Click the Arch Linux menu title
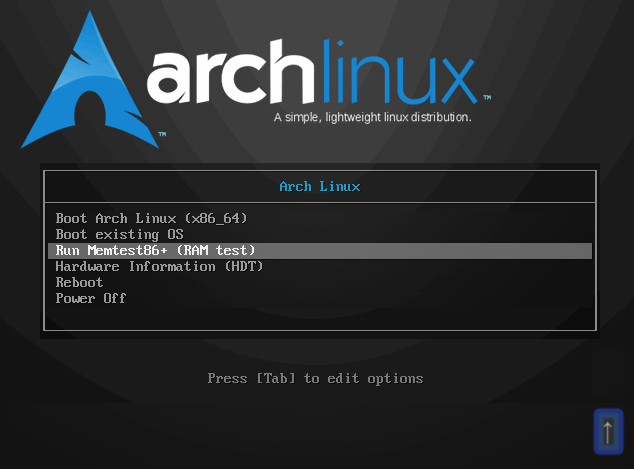 click(320, 186)
